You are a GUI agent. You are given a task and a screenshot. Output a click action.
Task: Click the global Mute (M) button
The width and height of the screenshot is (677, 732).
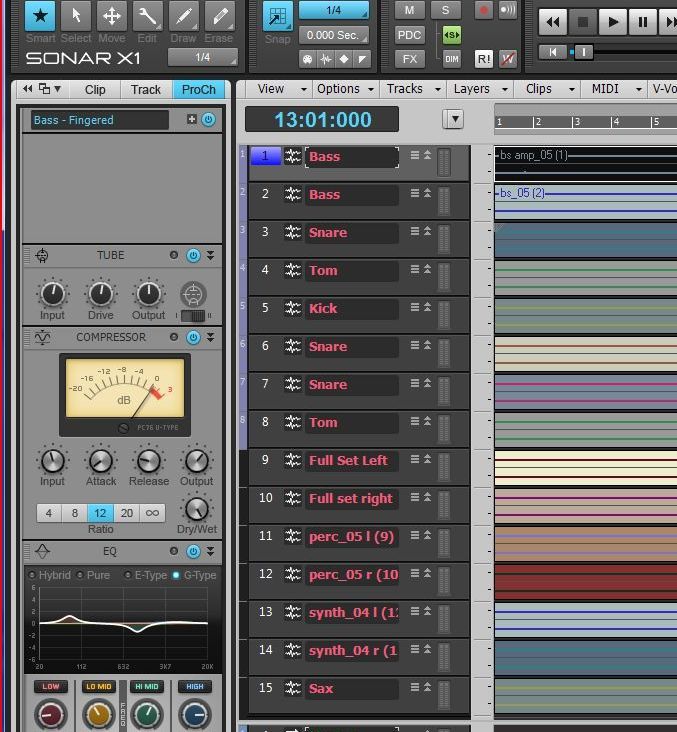tap(409, 10)
